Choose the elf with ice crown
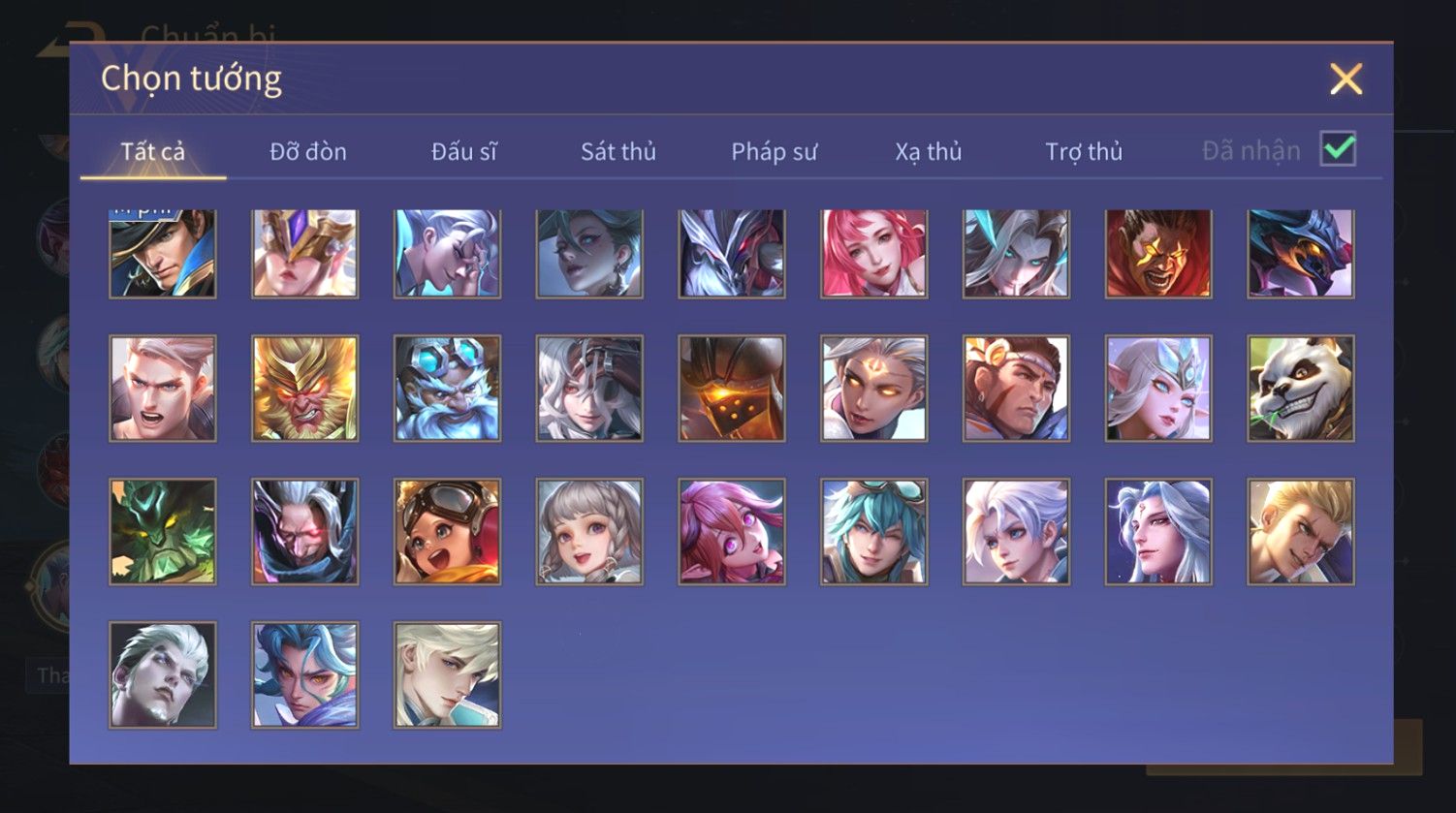Viewport: 1456px width, 813px height. coord(1158,389)
